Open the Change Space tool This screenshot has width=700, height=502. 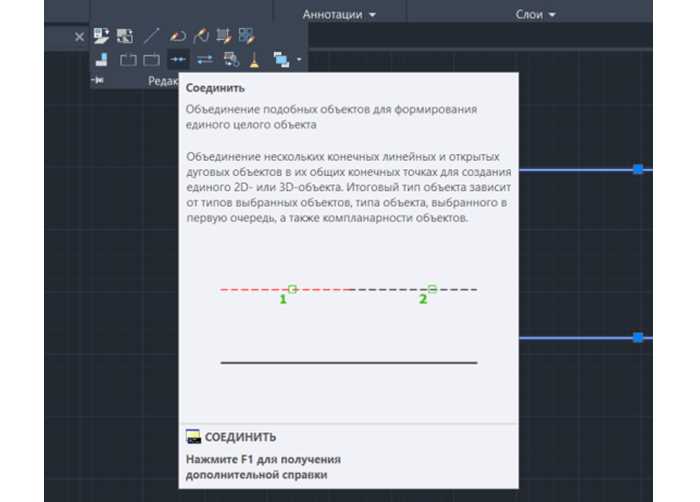click(x=125, y=36)
